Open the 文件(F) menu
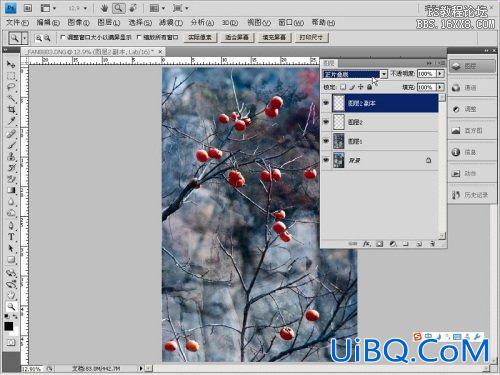This screenshot has width=500, height=375. (17, 23)
